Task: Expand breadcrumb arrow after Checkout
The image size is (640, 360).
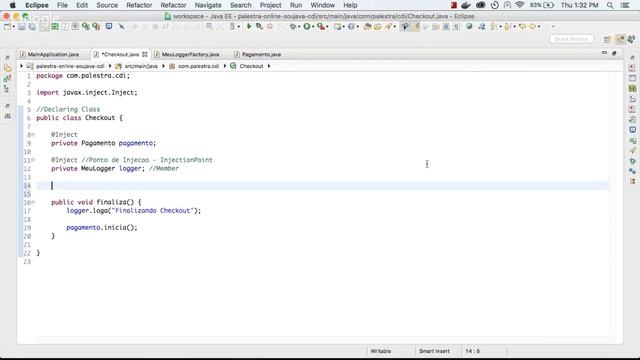Action: (x=269, y=66)
